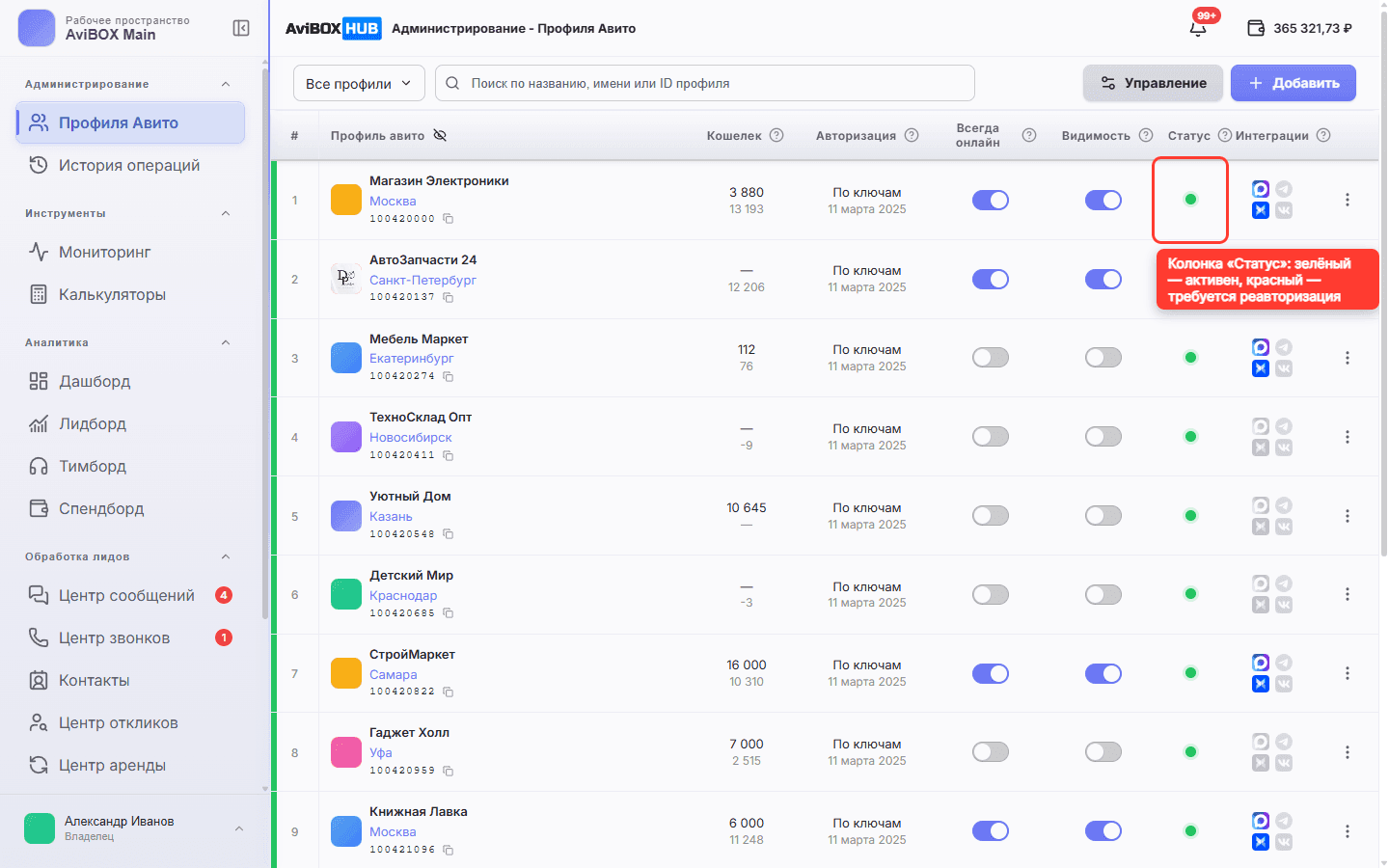Open the Все профили dropdown
The height and width of the screenshot is (868, 1389).
[x=359, y=83]
